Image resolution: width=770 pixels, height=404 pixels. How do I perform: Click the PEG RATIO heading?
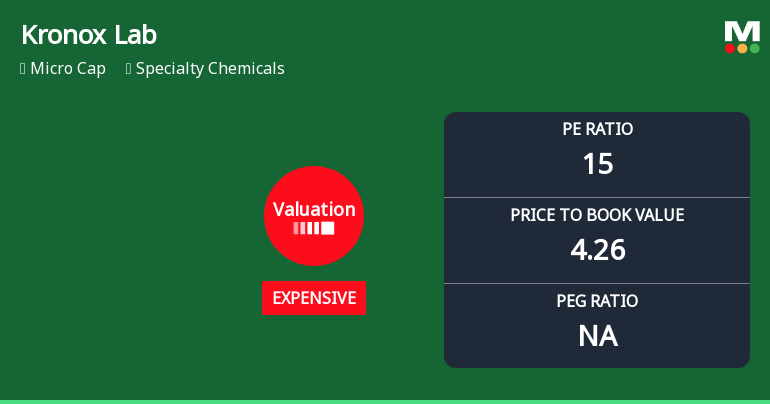click(x=597, y=301)
